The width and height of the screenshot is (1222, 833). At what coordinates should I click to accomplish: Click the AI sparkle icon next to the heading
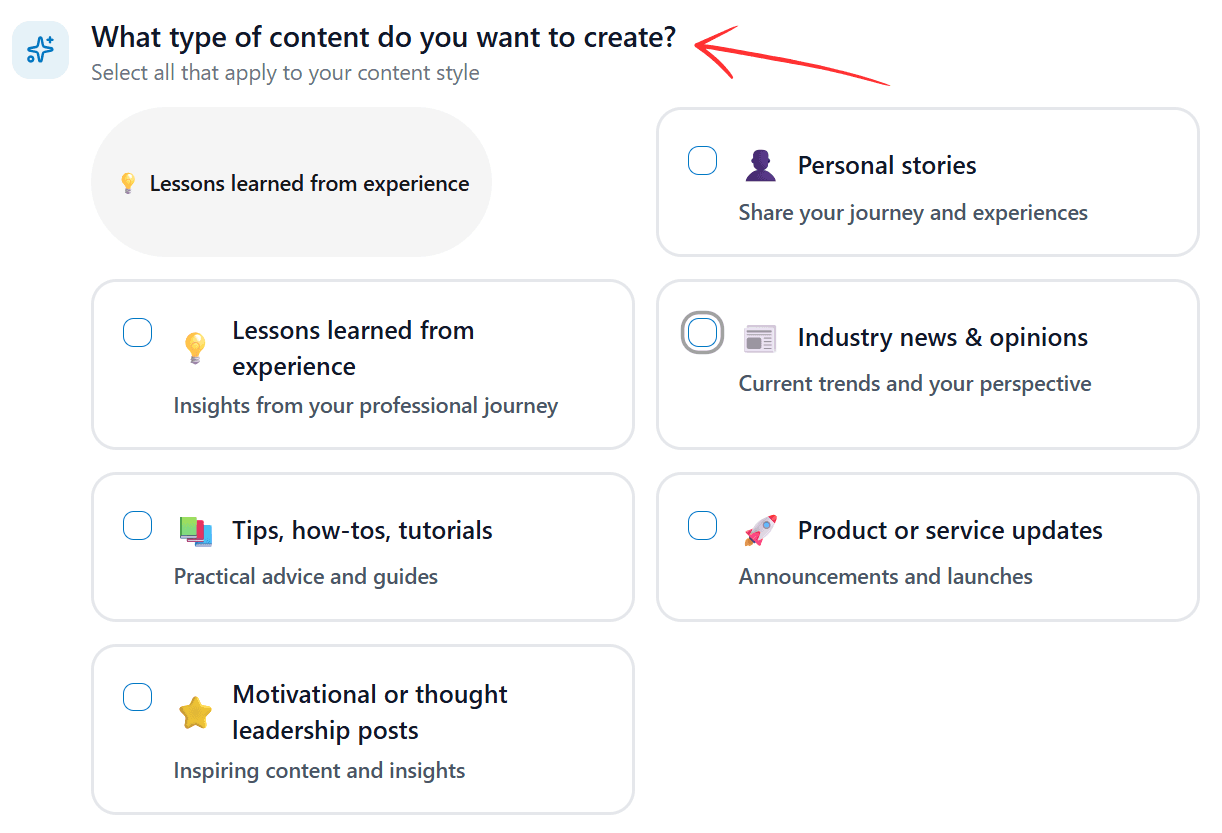pos(40,49)
